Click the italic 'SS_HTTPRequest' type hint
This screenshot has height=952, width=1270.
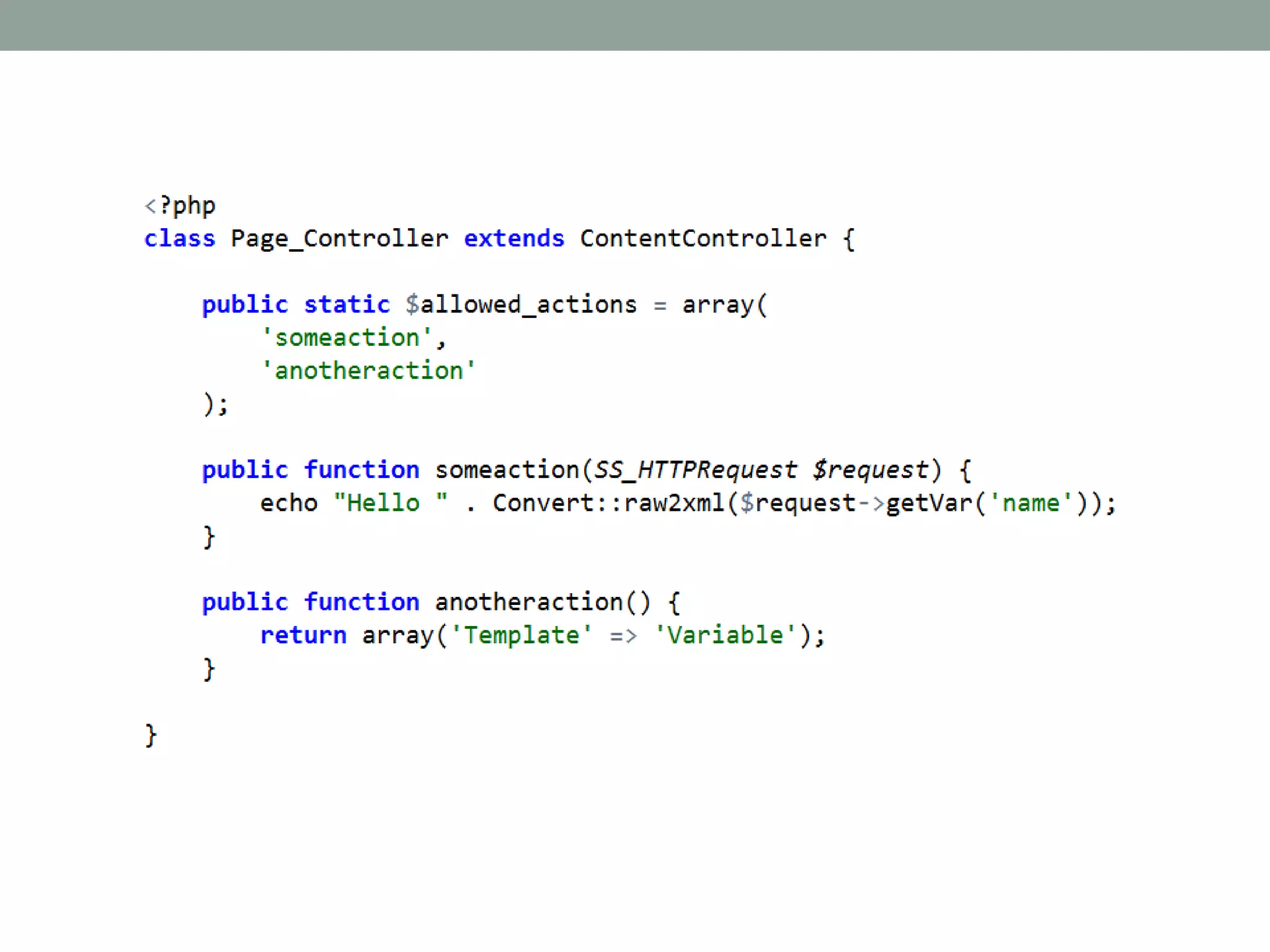695,470
